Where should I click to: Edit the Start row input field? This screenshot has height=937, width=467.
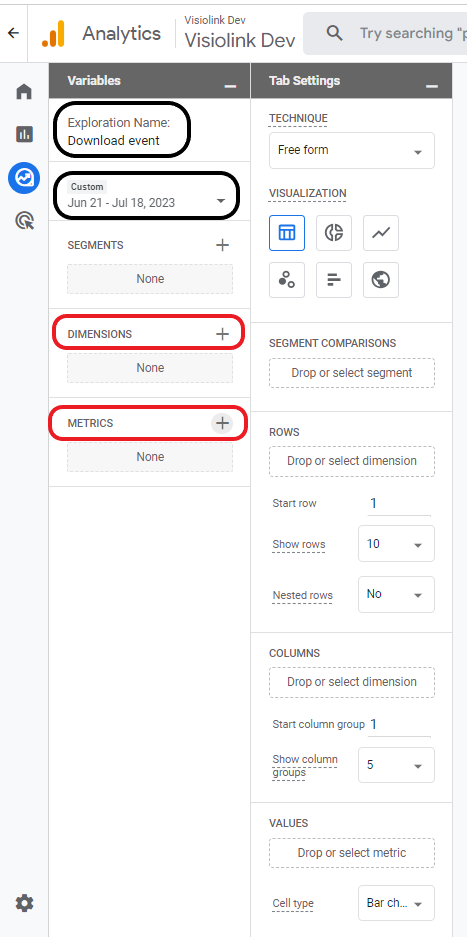[400, 504]
